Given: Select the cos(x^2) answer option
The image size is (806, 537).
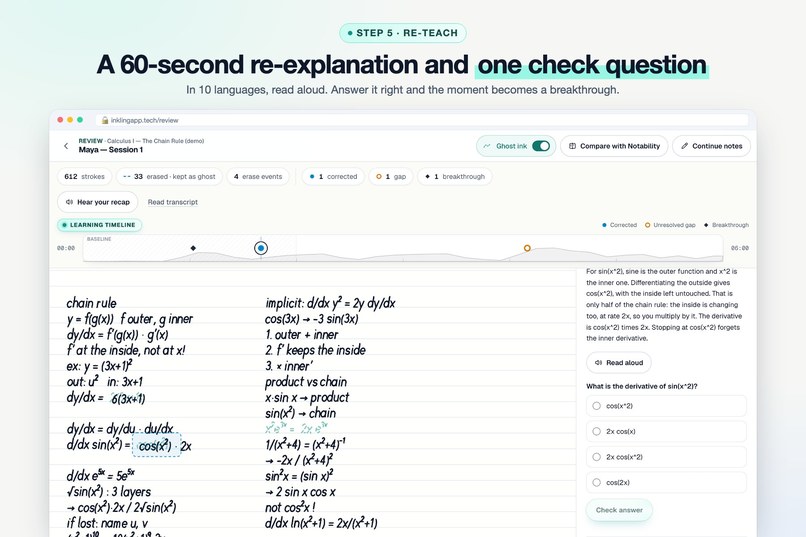Looking at the screenshot, I should pyautogui.click(x=666, y=406).
